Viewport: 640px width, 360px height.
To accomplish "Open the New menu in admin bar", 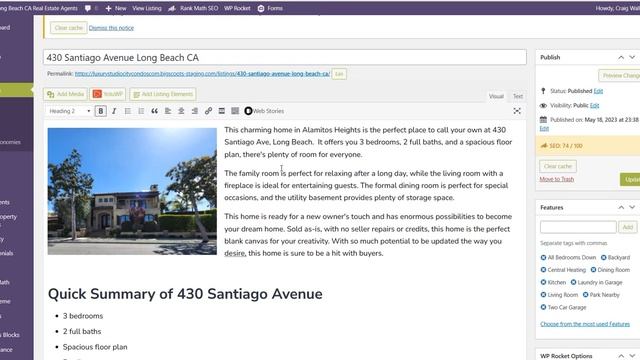I will coord(116,8).
